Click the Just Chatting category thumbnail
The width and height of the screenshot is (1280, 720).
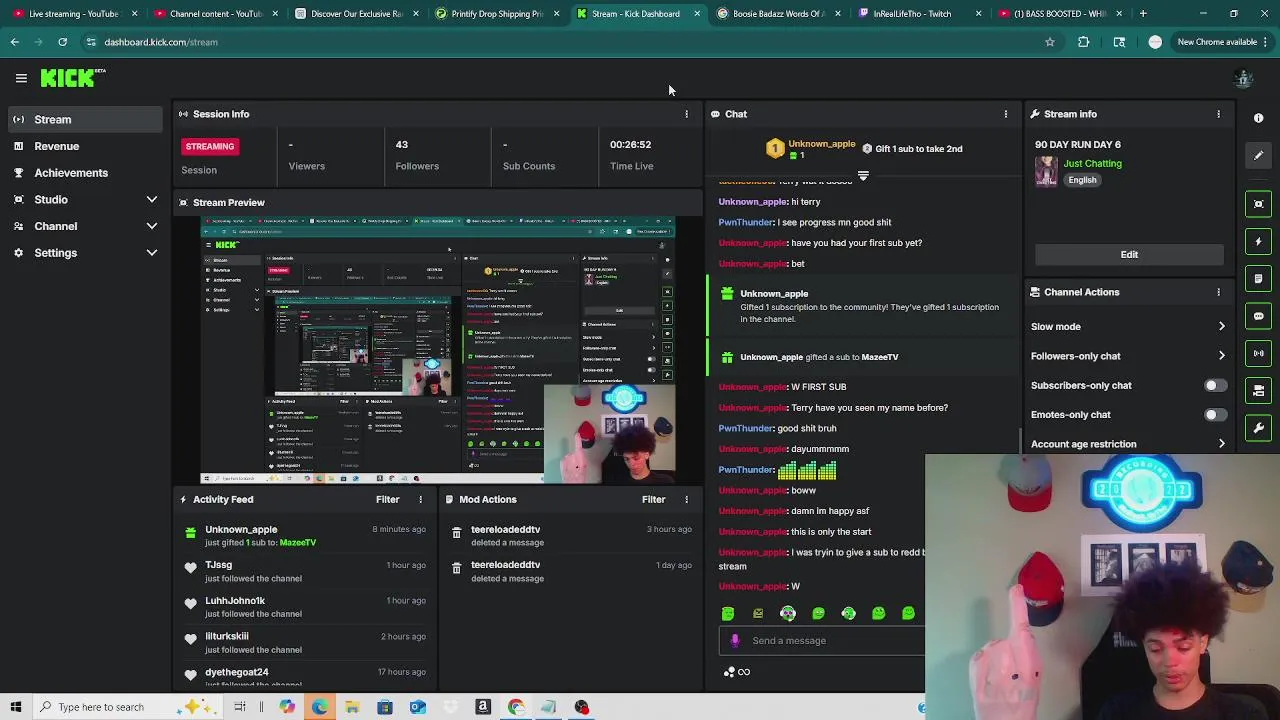pos(1046,171)
